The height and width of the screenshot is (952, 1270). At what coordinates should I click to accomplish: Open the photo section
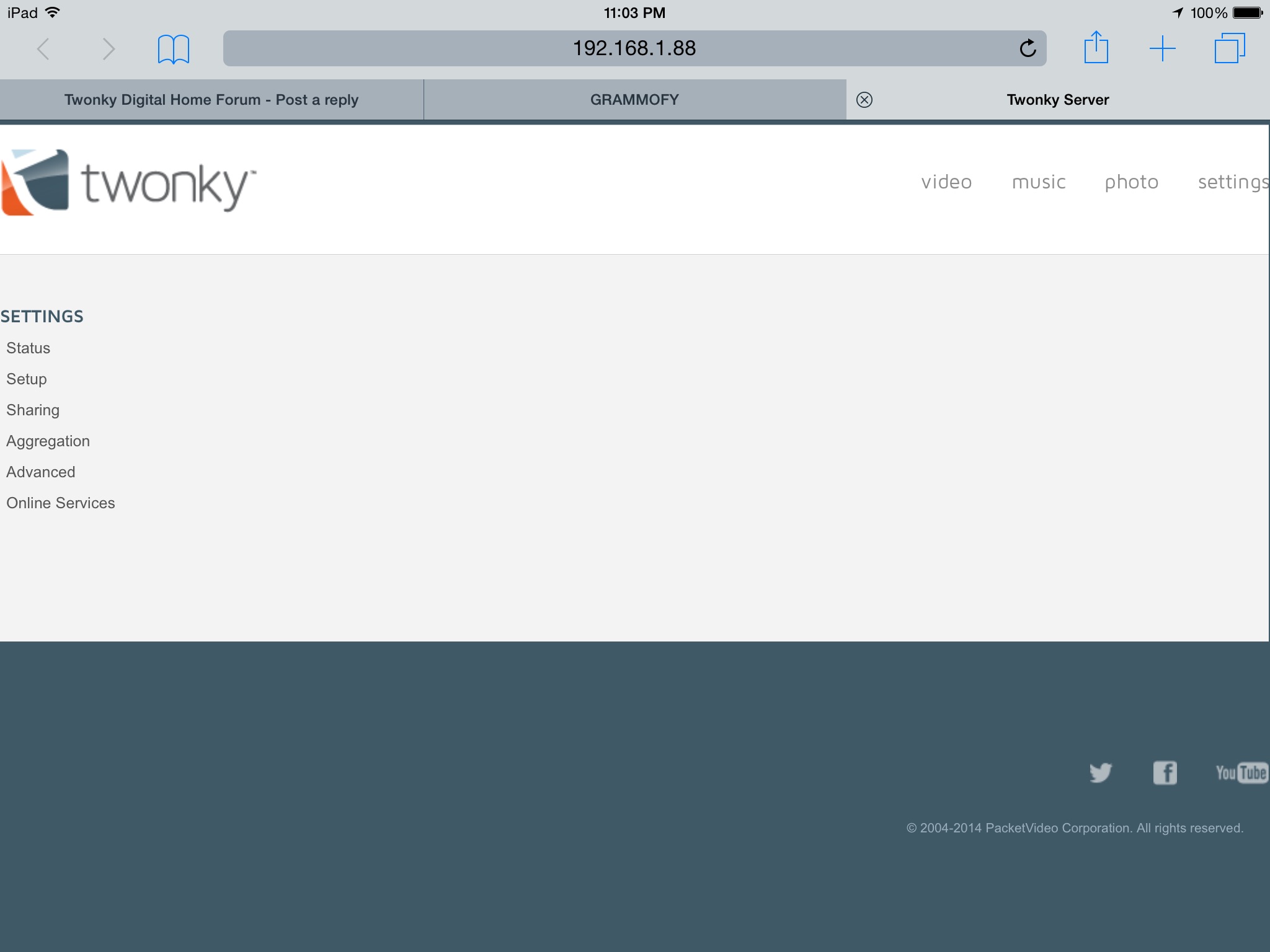coord(1132,182)
